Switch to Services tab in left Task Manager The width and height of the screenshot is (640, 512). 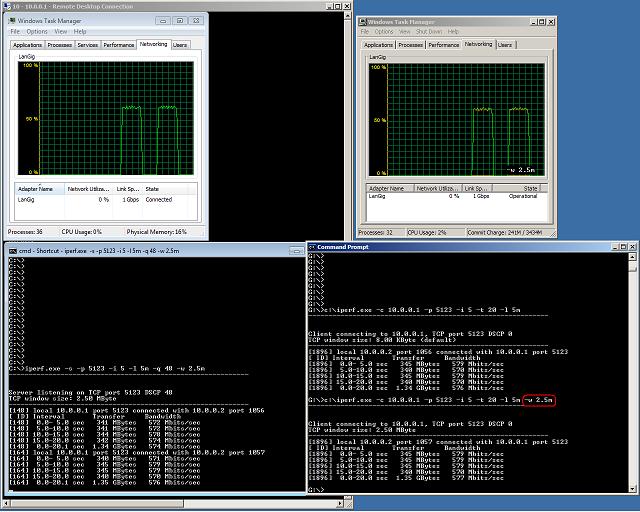(88, 45)
